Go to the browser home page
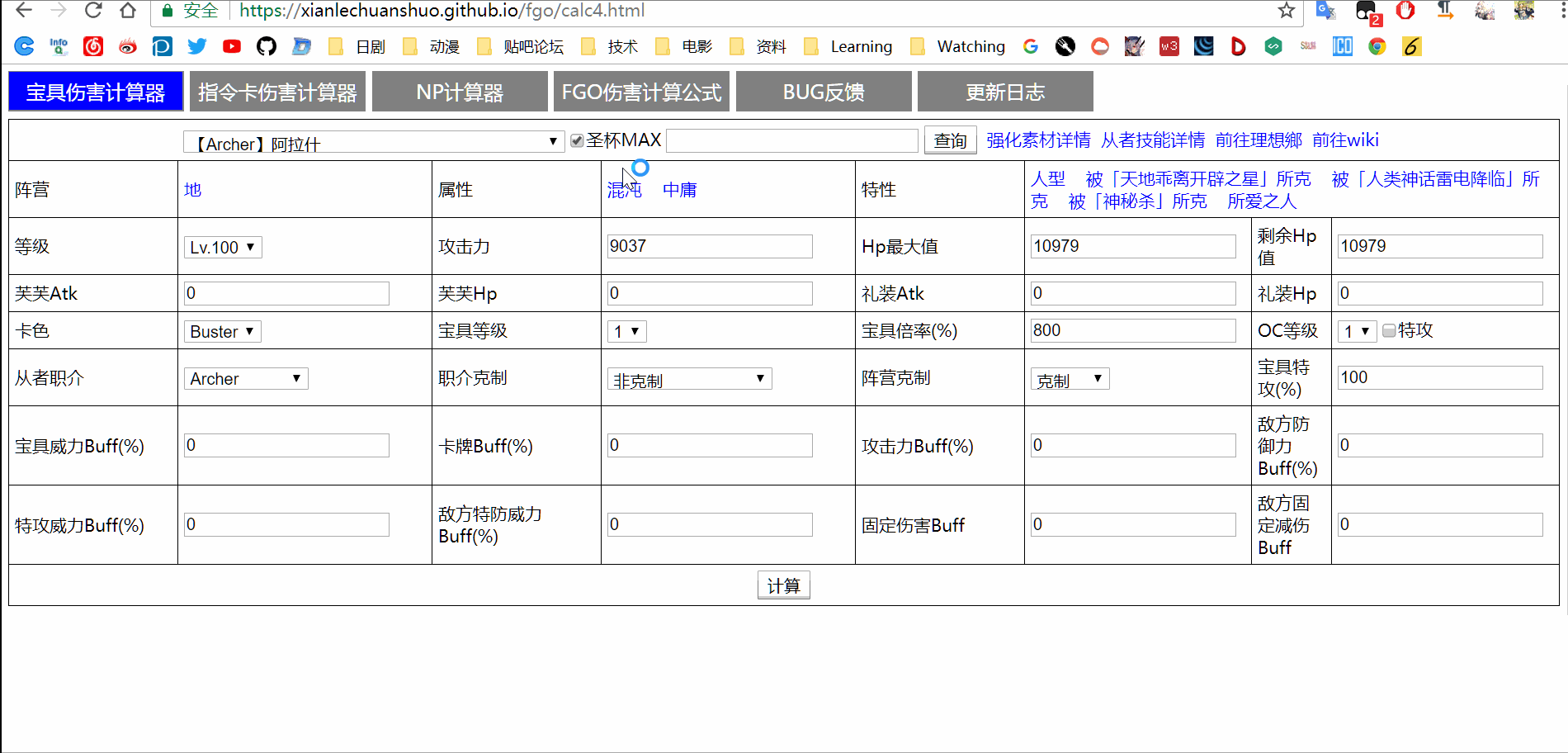1568x753 pixels. [128, 11]
